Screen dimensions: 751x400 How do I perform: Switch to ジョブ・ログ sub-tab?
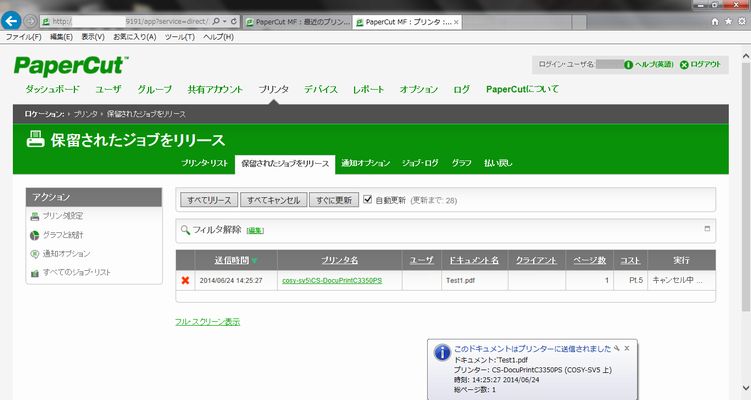click(x=420, y=163)
